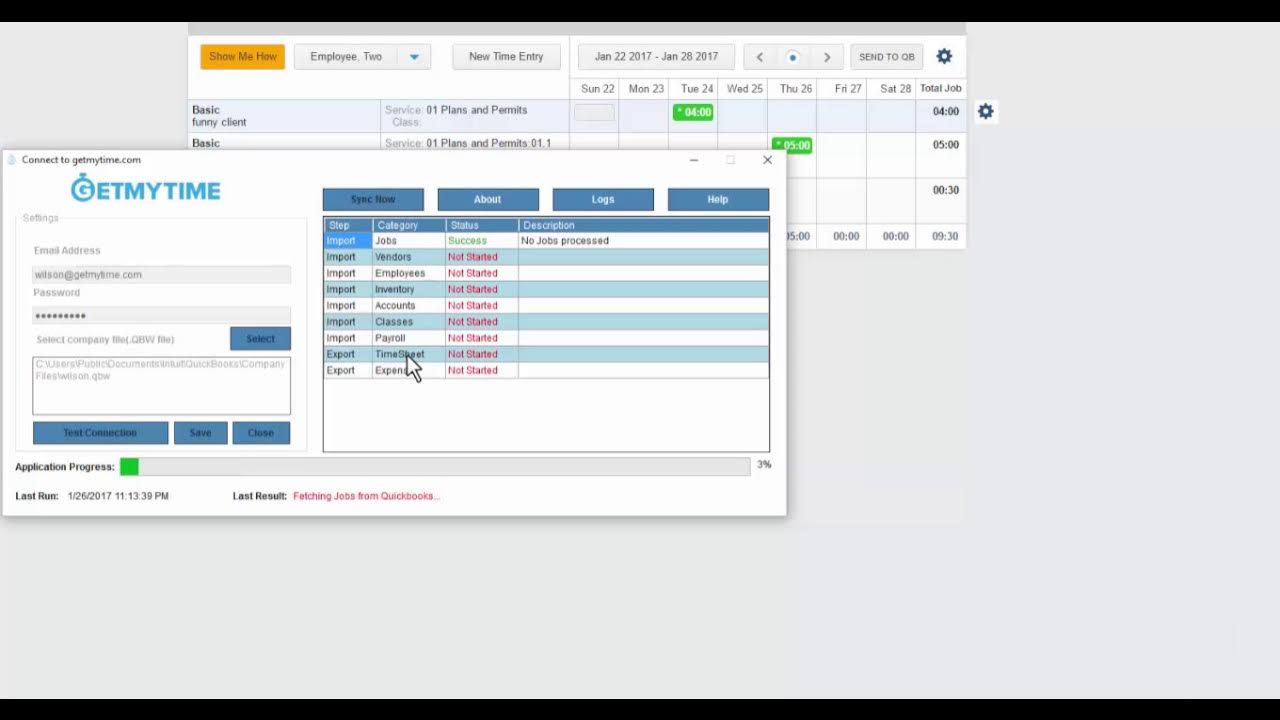Sort by the Step column header

pyautogui.click(x=348, y=225)
